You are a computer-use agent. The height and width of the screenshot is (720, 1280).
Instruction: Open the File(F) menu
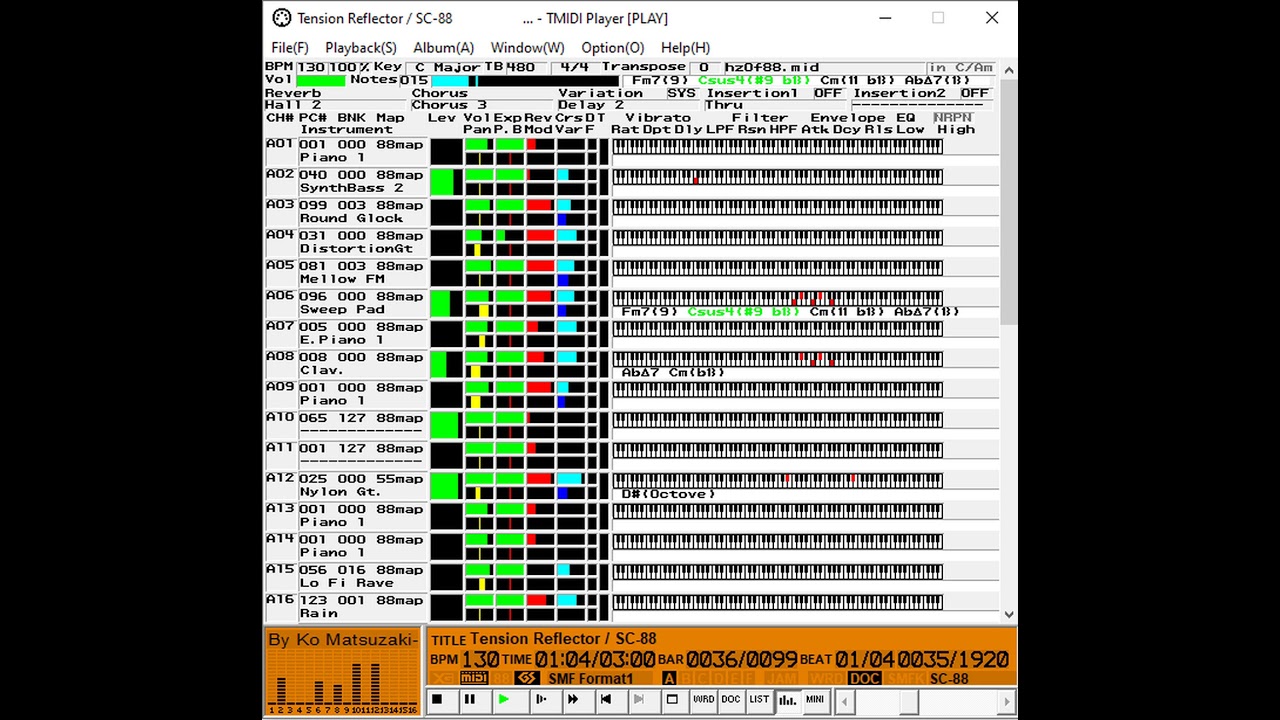(290, 47)
